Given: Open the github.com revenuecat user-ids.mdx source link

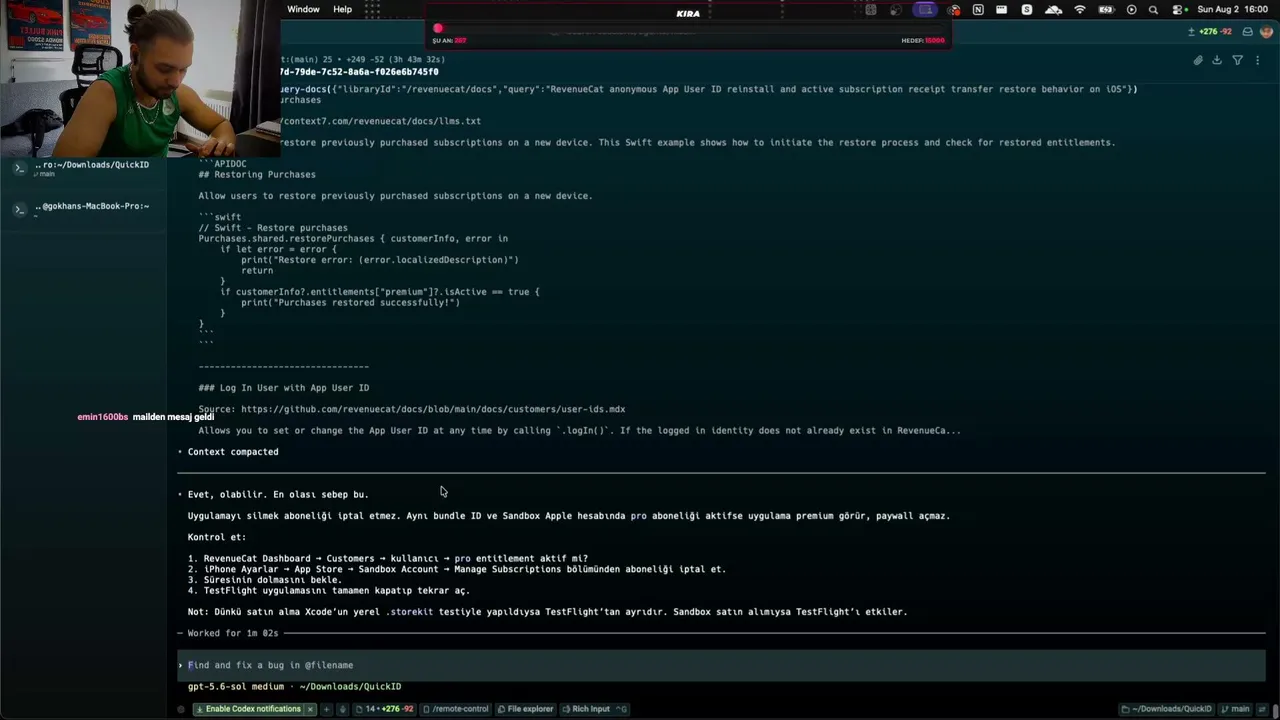Looking at the screenshot, I should click(x=433, y=409).
